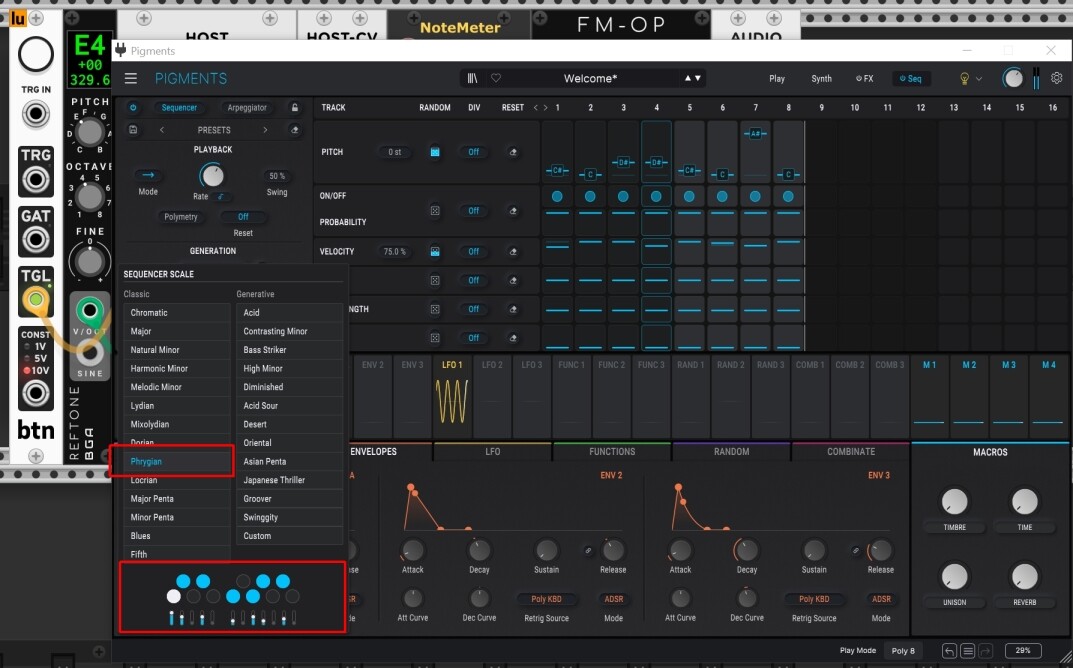The width and height of the screenshot is (1073, 668).
Task: Select Major scale in Classic list
Action: [x=177, y=331]
